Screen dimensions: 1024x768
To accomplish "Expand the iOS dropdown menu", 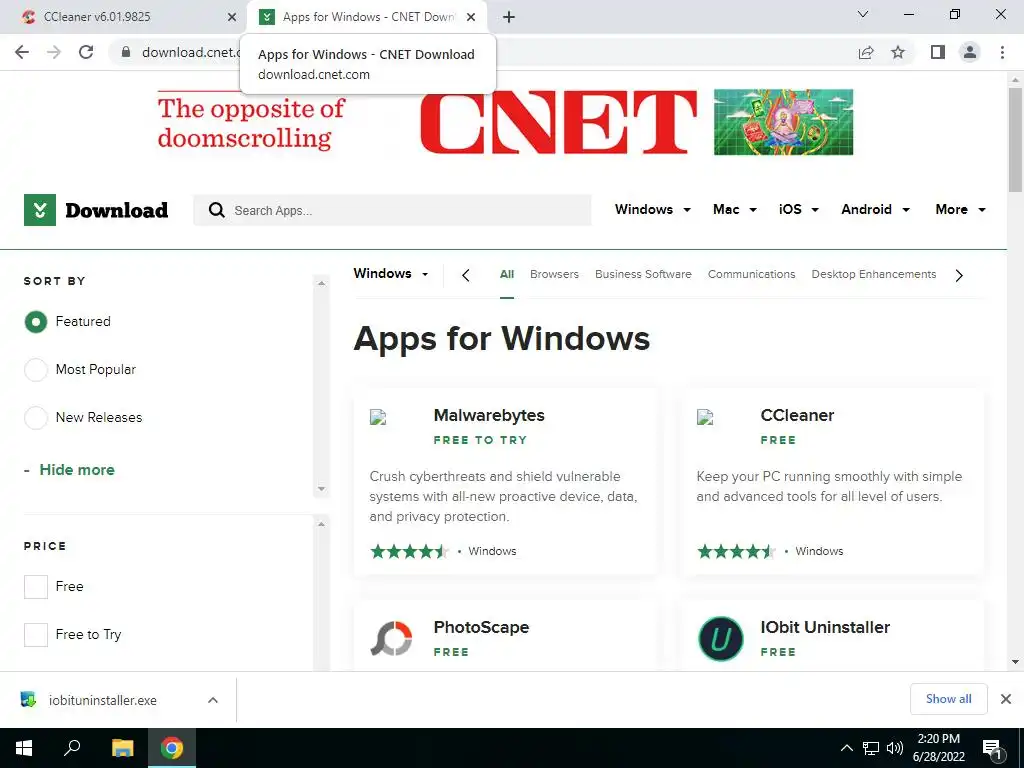I will 799,210.
